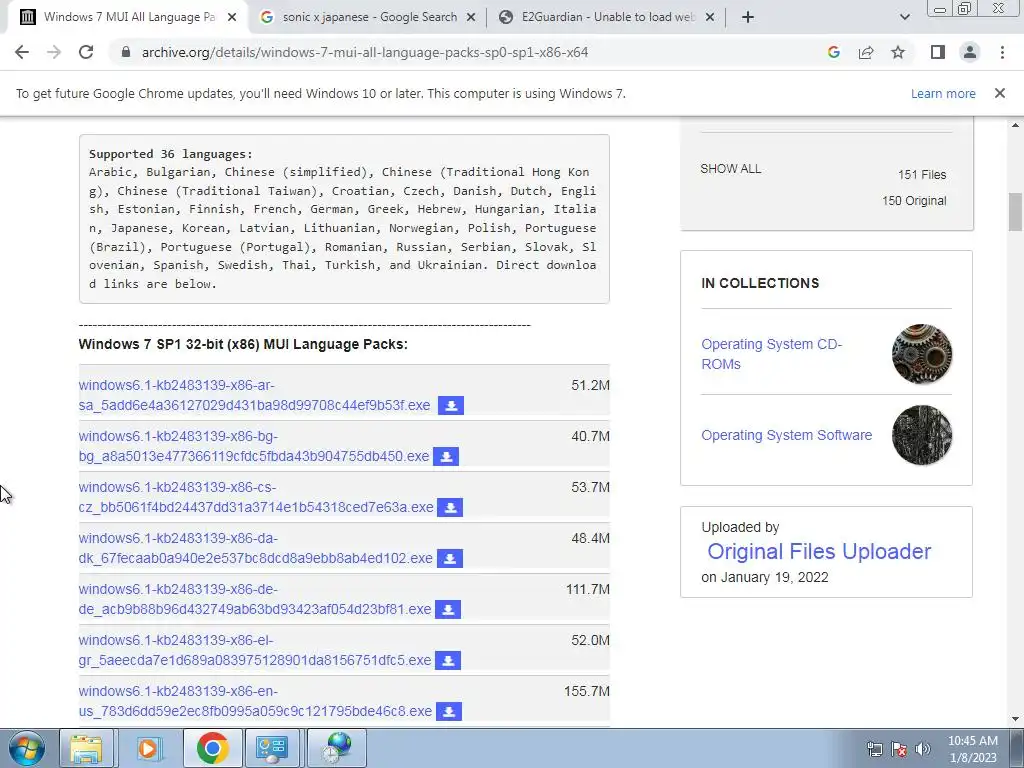This screenshot has width=1024, height=768.
Task: Launch Windows Media Player from taskbar
Action: 148,748
